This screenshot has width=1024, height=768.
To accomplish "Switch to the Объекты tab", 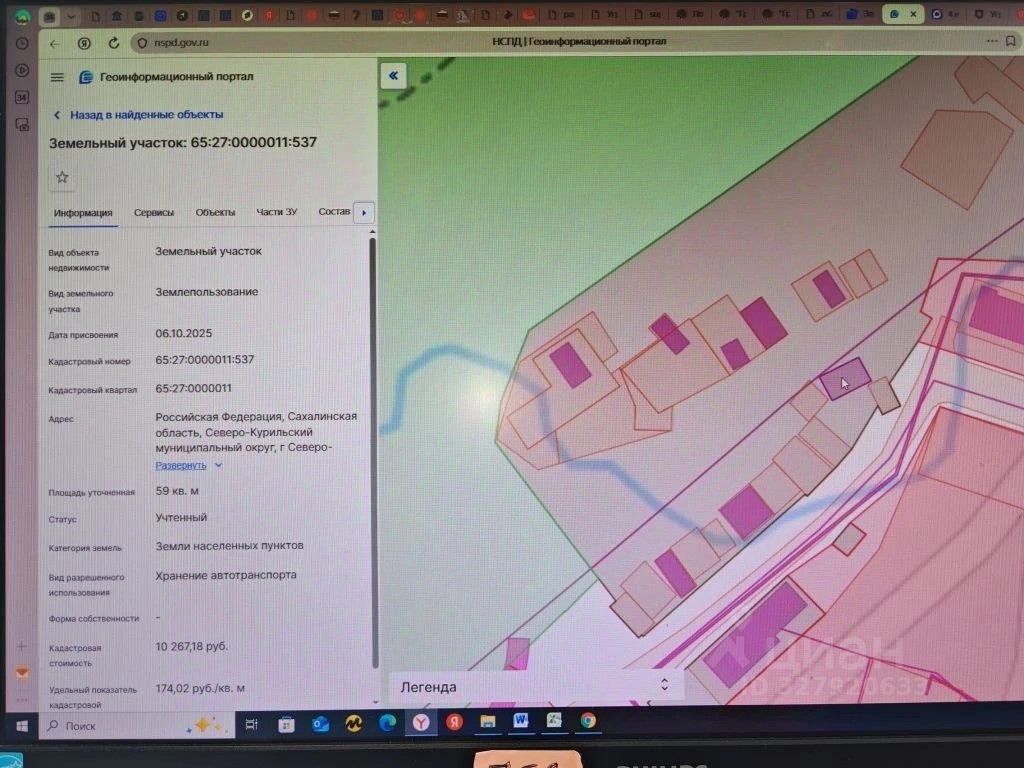I will point(215,212).
